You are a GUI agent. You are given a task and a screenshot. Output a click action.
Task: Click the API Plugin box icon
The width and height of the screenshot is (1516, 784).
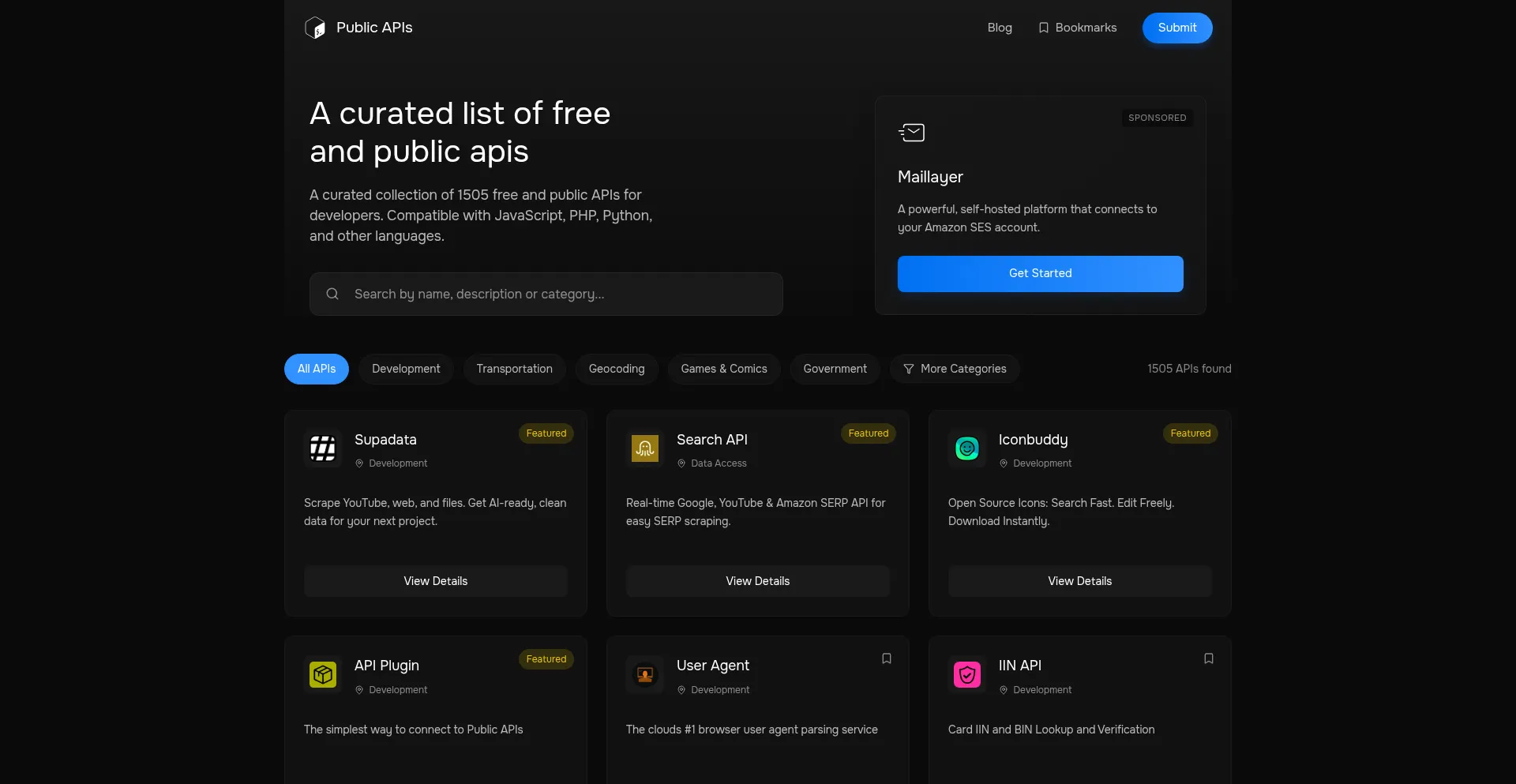click(x=323, y=675)
